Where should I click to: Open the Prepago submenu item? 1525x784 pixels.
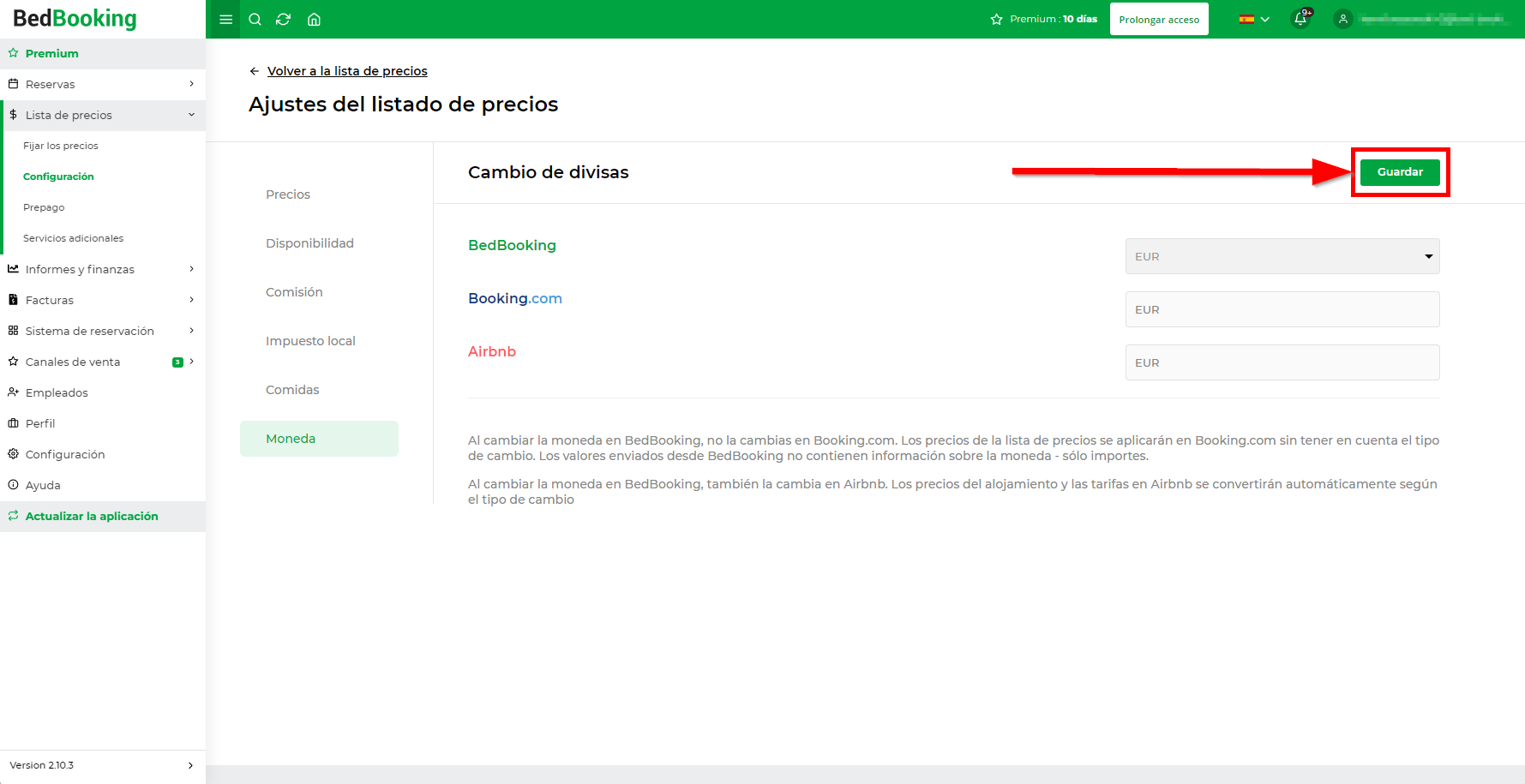[x=44, y=207]
